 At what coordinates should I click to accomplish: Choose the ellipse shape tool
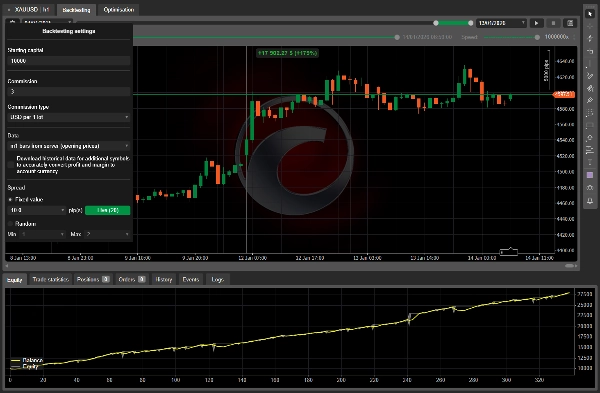coord(590,138)
